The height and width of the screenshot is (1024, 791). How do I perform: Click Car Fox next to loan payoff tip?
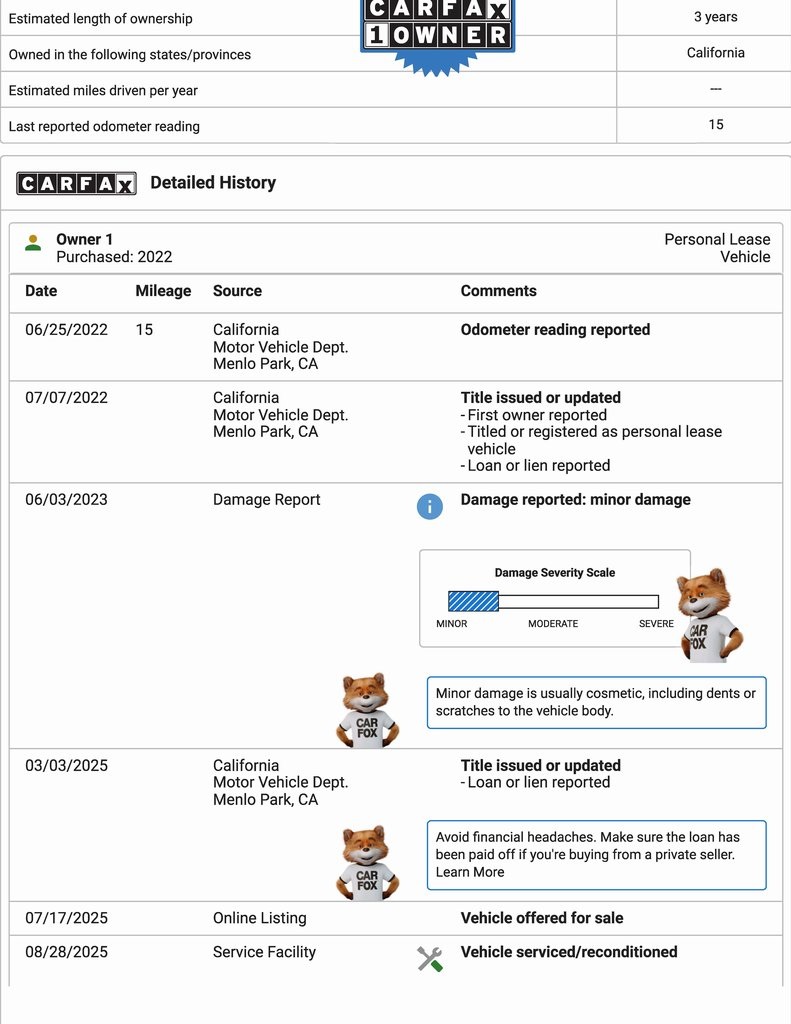coord(366,864)
